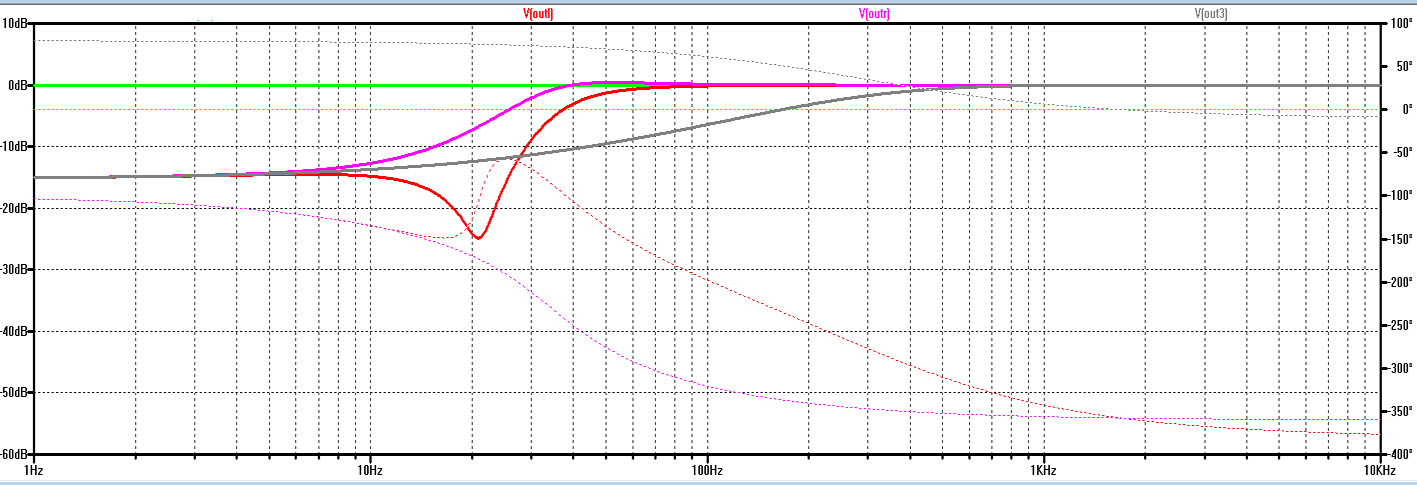1417x485 pixels.
Task: Click the -60dB magnitude axis label
Action: (16, 454)
